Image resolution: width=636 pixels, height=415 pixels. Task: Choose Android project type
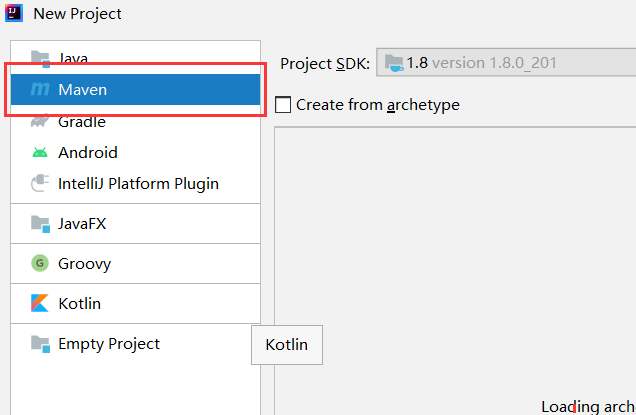tap(135, 153)
